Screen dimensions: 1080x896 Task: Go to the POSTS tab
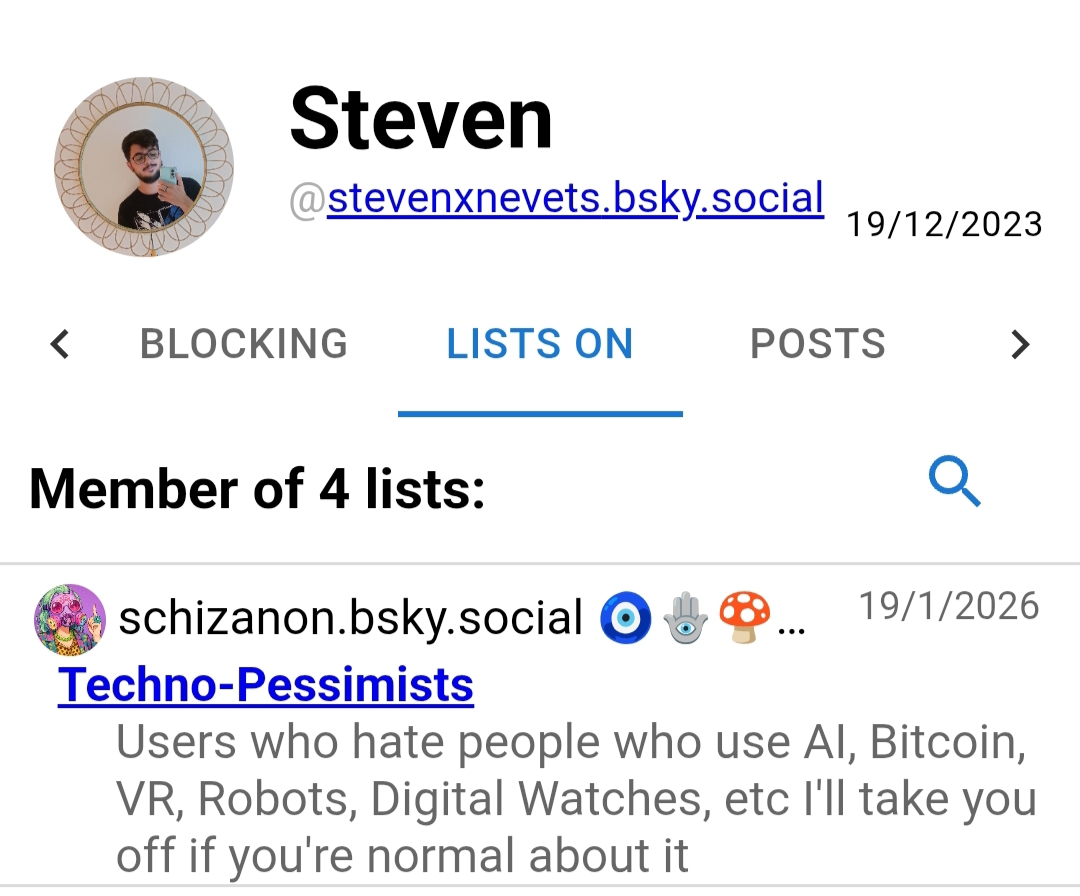point(818,344)
